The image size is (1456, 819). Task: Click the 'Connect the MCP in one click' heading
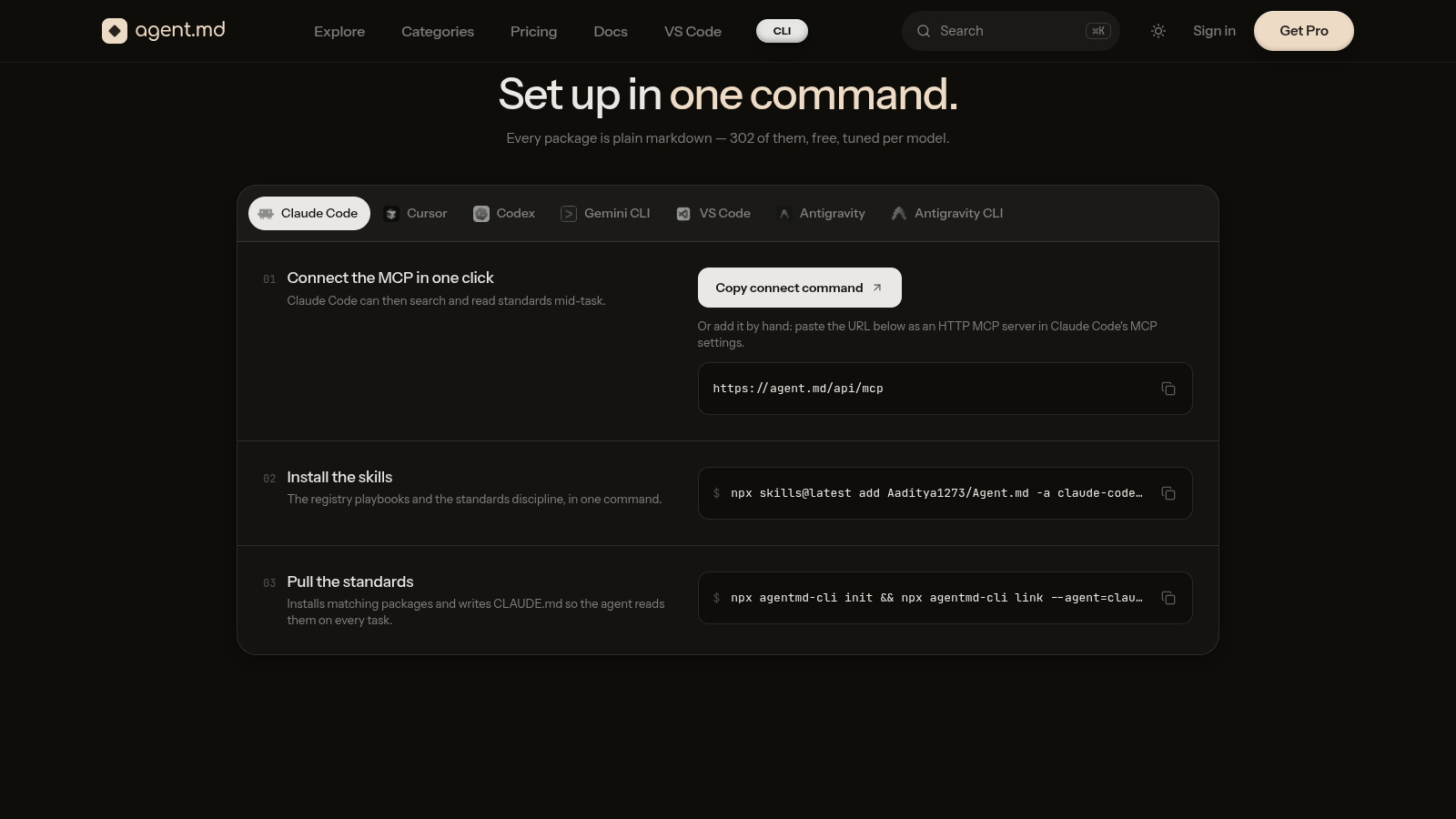pos(390,278)
